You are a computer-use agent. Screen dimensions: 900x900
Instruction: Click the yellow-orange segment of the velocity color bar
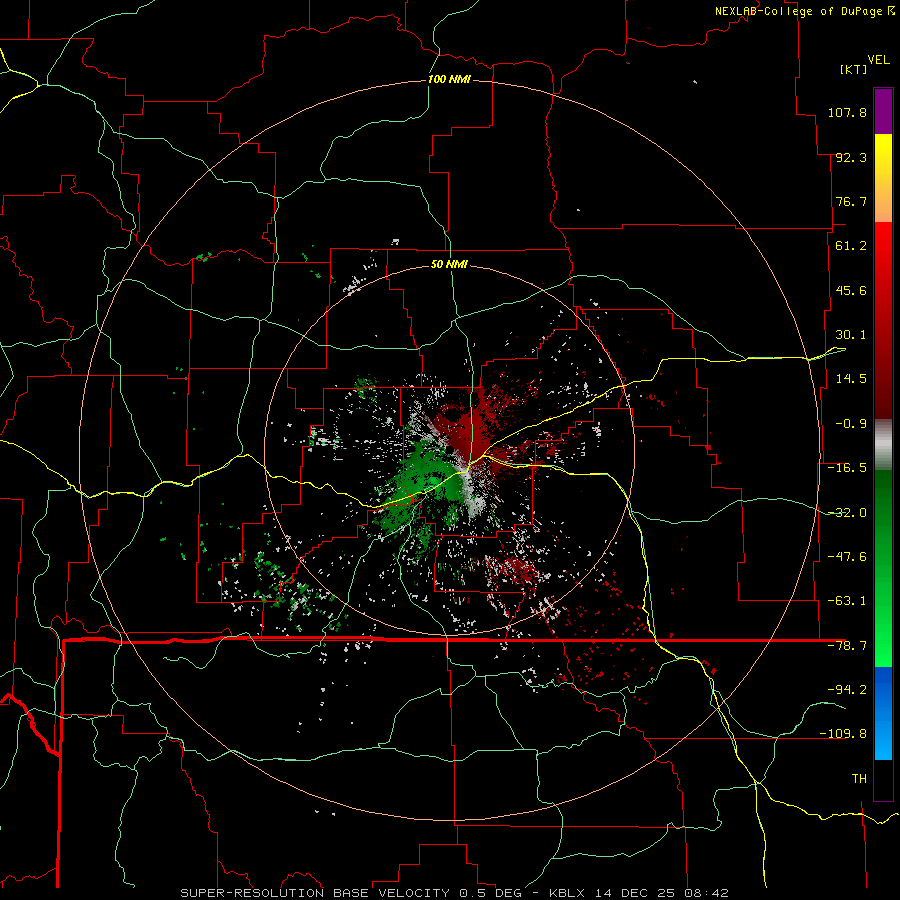[883, 178]
